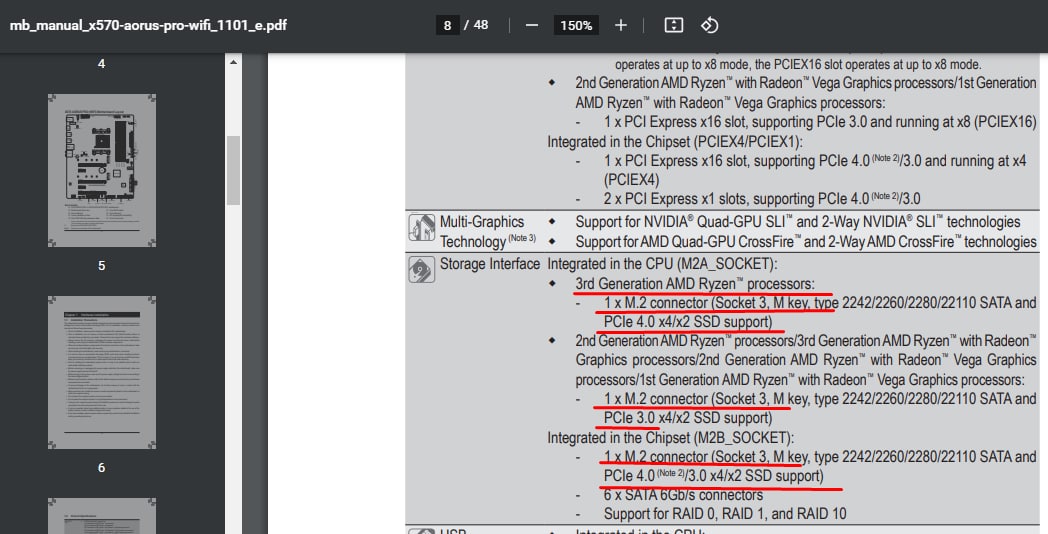Open page 6 thumbnail in sidebar
Image resolution: width=1048 pixels, height=534 pixels.
coord(102,372)
